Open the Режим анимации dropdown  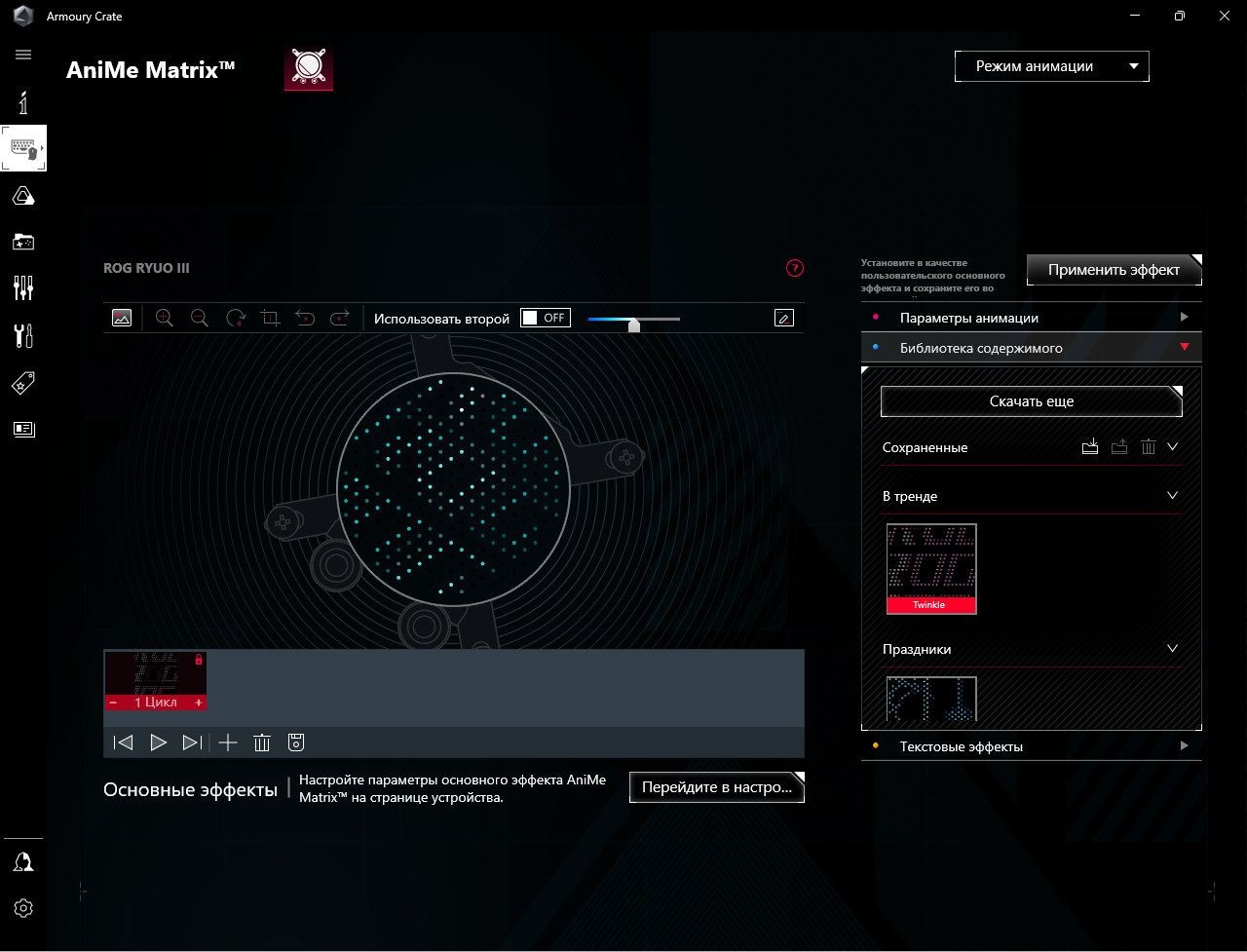click(1052, 66)
